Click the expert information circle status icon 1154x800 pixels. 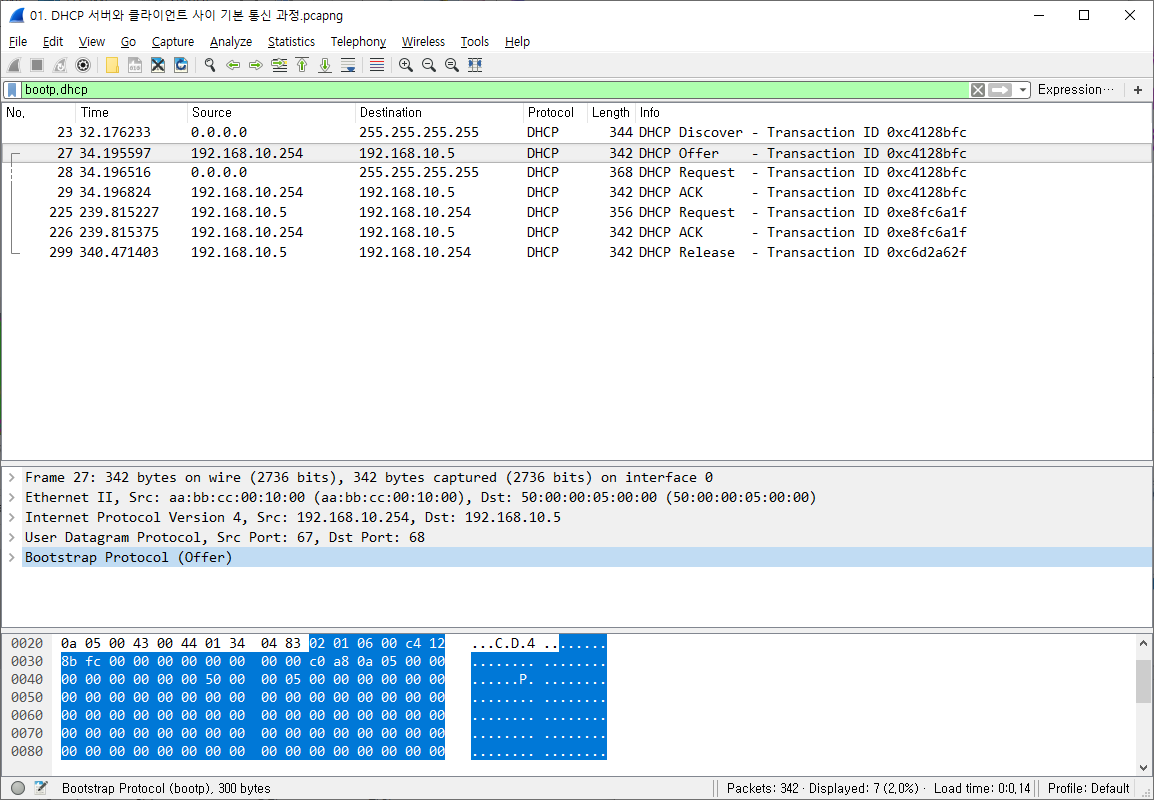click(x=18, y=788)
